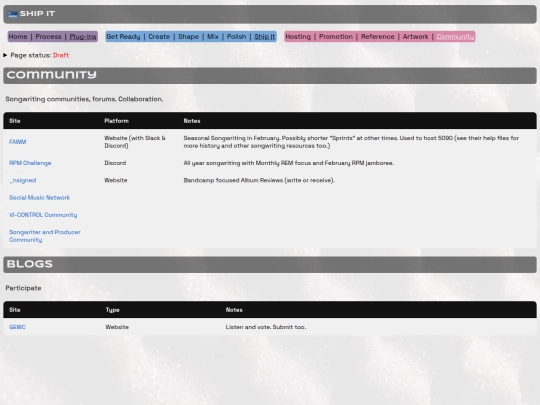Click the Site header in Blogs table
The image size is (540, 405).
click(14, 310)
